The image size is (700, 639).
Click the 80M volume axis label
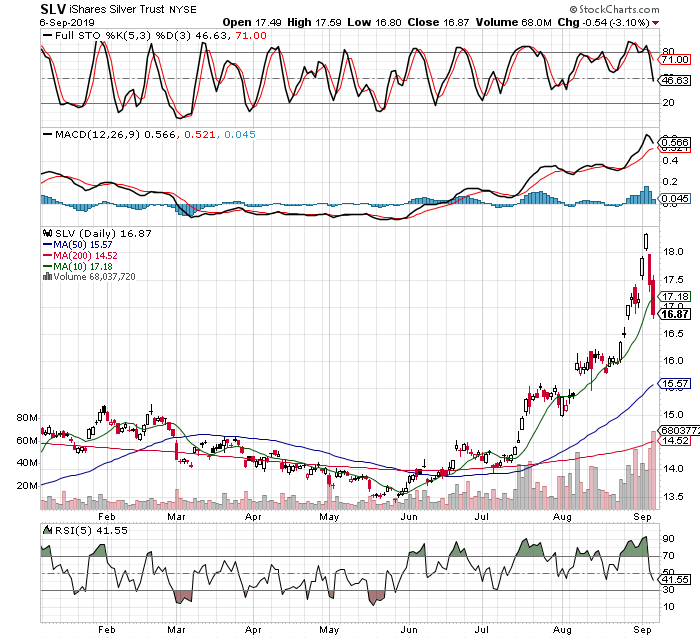(27, 418)
